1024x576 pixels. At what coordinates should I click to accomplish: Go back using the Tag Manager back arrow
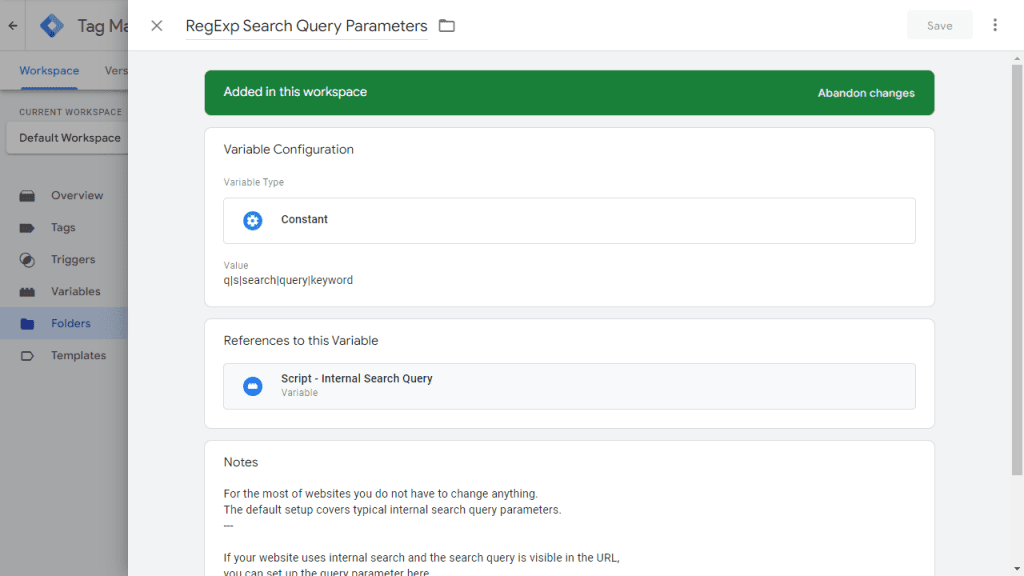coord(13,25)
